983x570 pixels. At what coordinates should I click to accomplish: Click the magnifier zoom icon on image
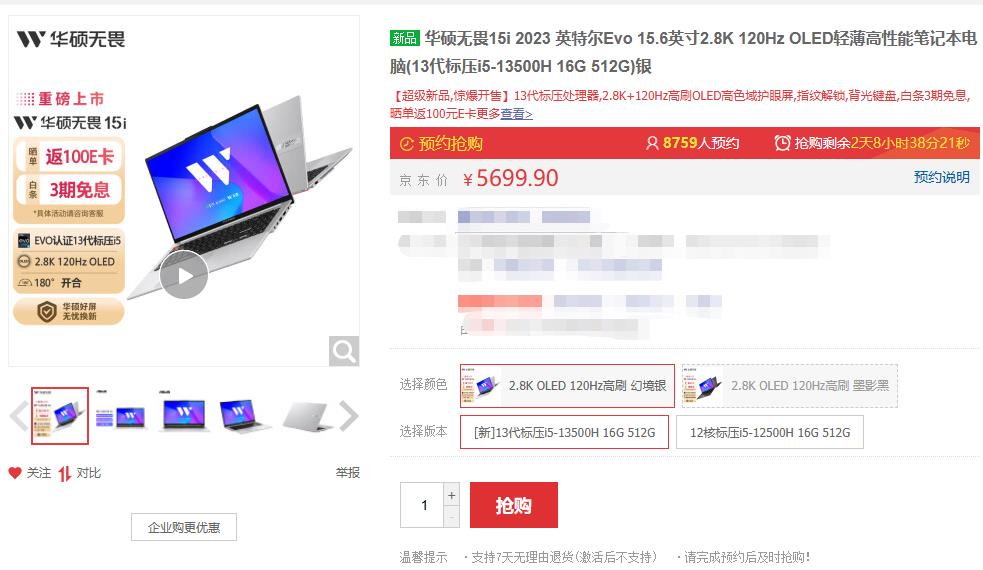click(x=344, y=351)
